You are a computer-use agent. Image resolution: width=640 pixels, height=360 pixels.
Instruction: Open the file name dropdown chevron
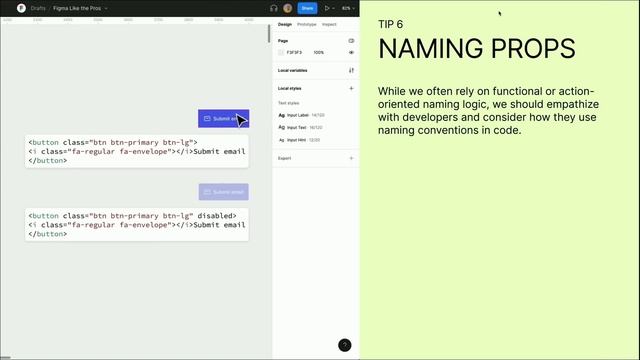[106, 8]
